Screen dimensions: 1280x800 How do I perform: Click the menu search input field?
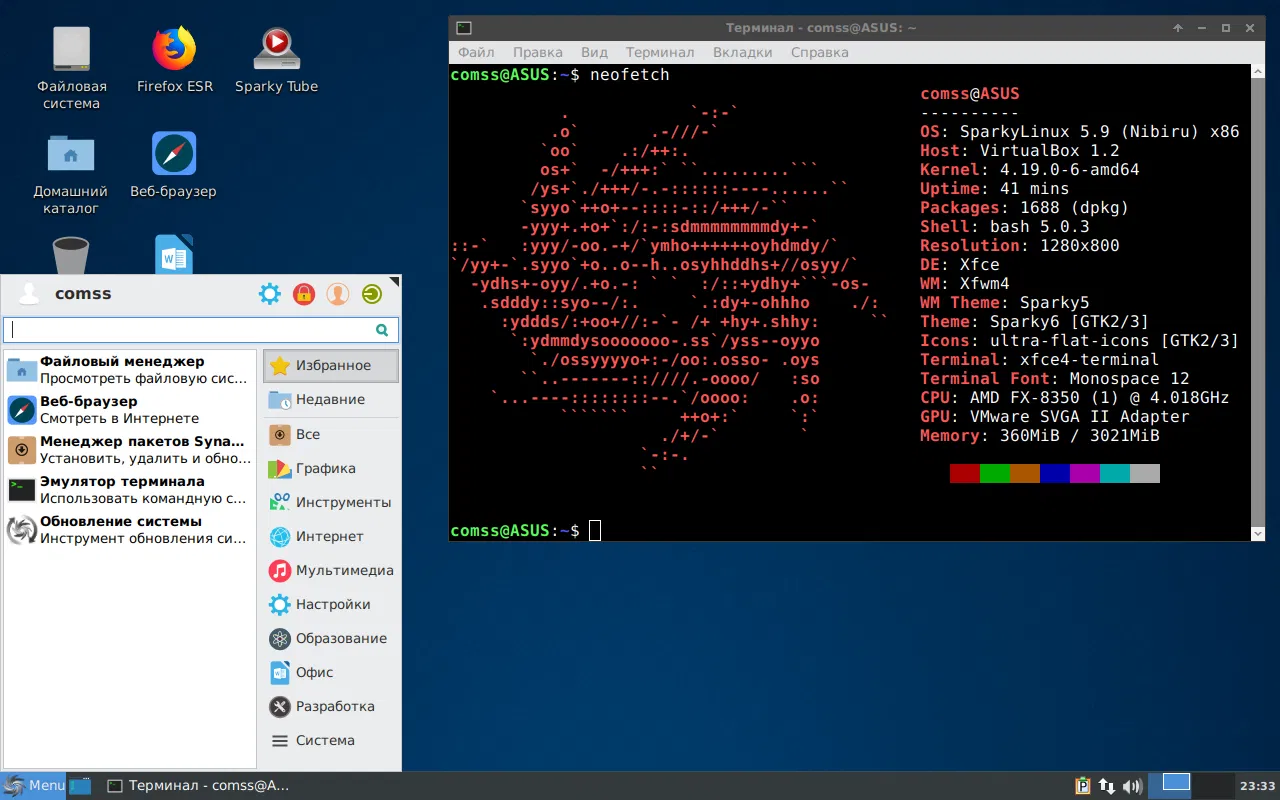(x=201, y=330)
